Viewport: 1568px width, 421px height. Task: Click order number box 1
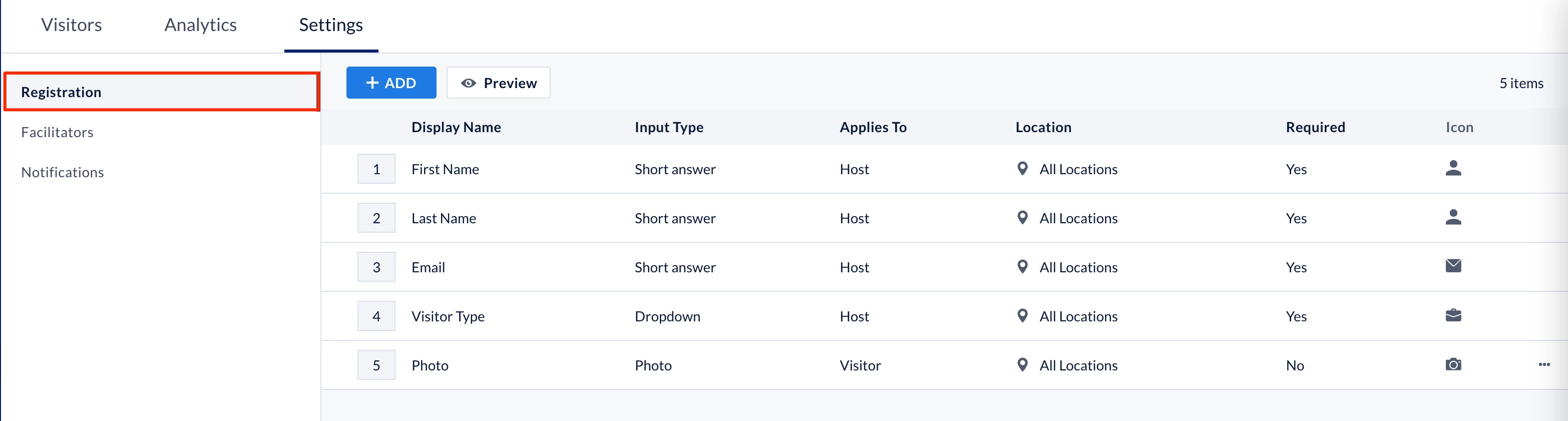376,169
